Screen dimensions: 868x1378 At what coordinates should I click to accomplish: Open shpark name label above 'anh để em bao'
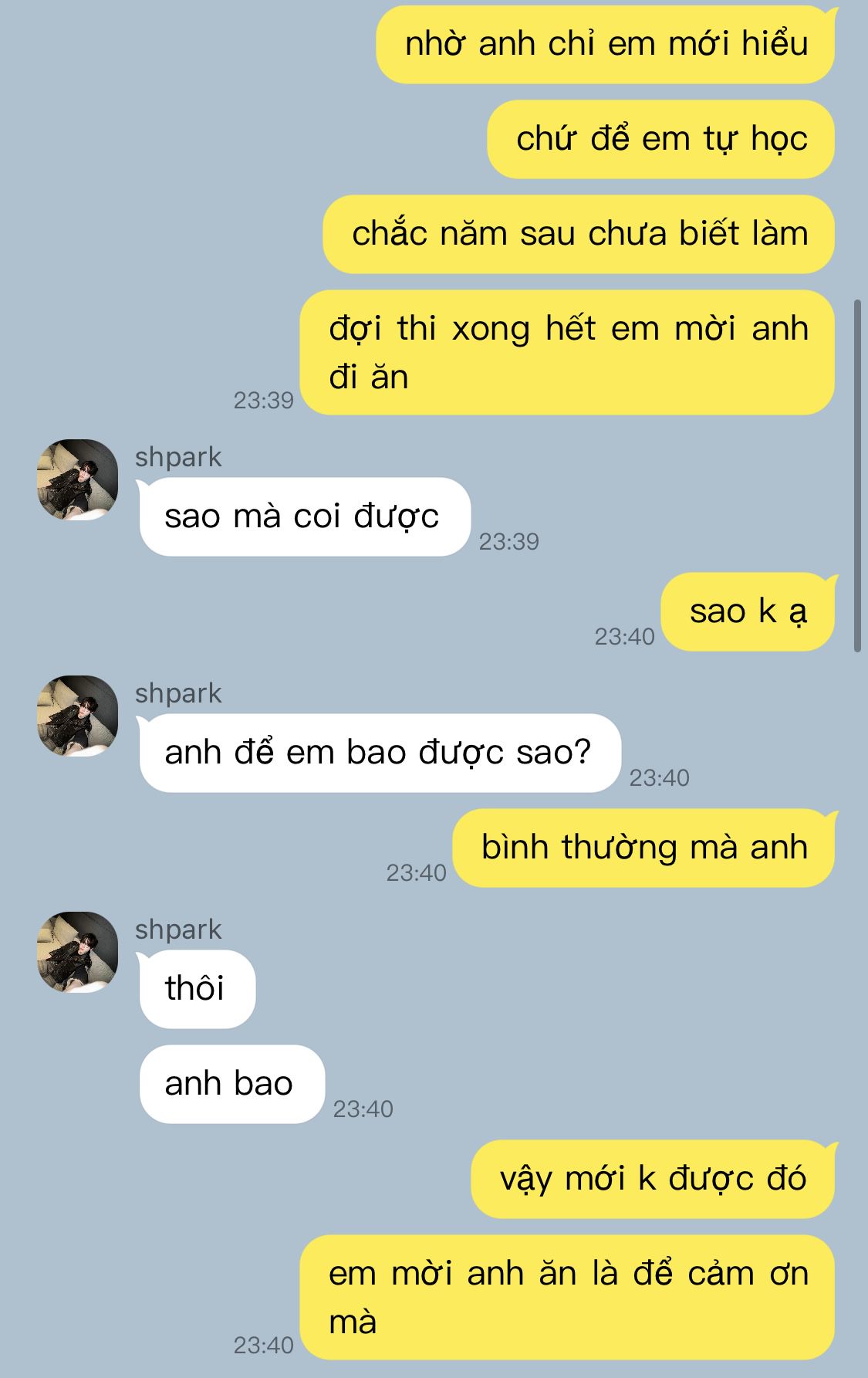click(178, 693)
